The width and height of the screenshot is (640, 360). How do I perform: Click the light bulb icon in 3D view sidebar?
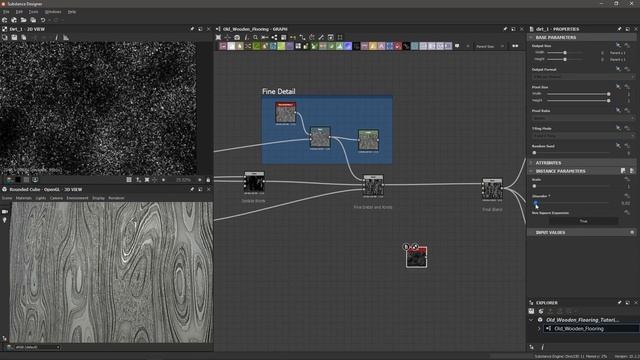(4, 220)
